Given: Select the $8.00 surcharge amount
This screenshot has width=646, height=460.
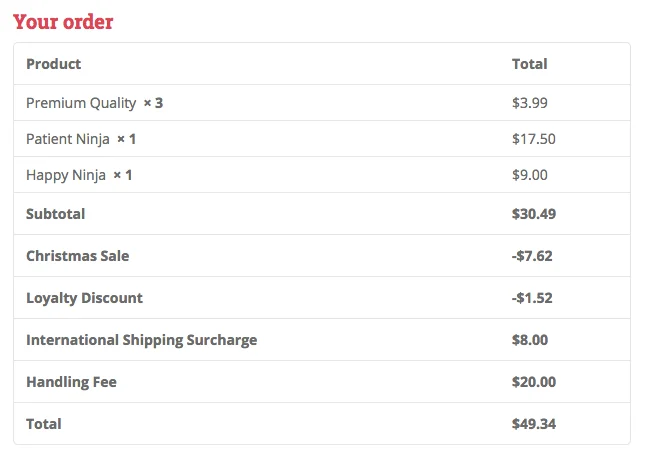Looking at the screenshot, I should (529, 340).
